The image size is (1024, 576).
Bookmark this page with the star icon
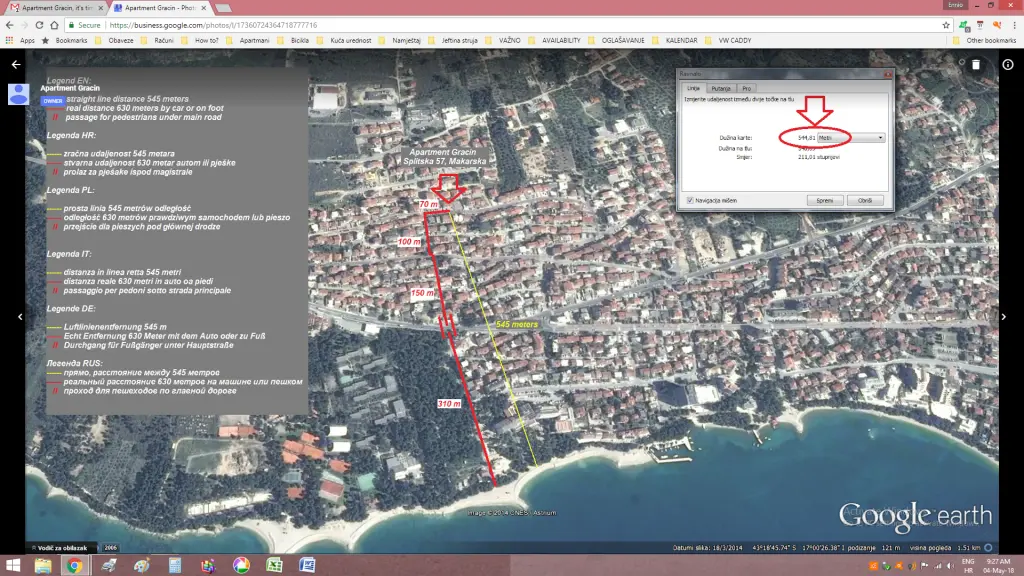[946, 25]
